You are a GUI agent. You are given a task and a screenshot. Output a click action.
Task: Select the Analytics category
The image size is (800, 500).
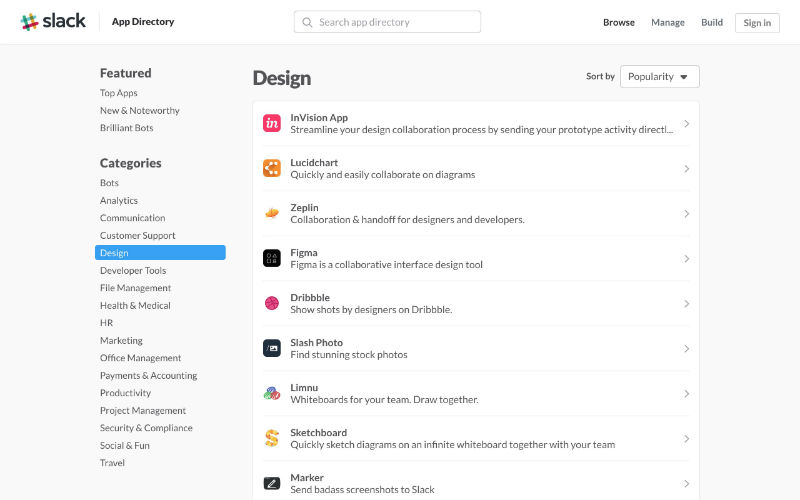point(119,201)
